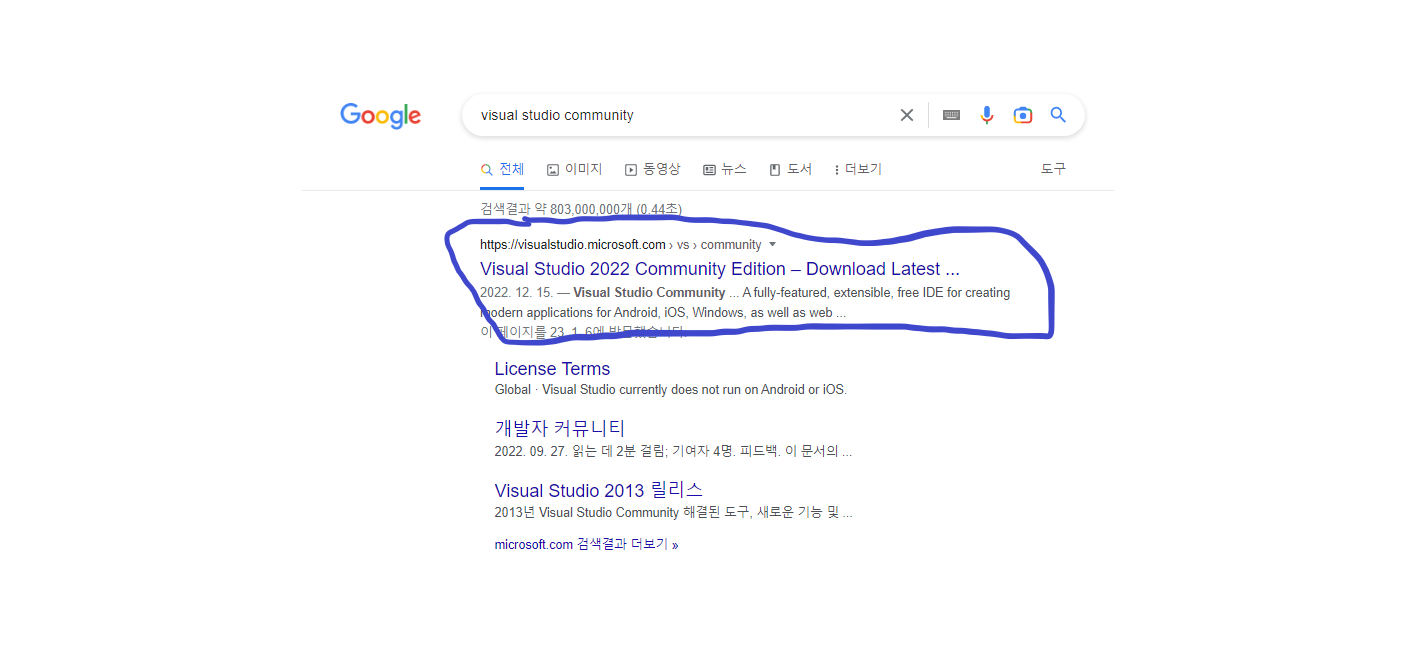The image size is (1416, 672).
Task: Expand the arrow next to visualstudio.microsoft.com URL
Action: tap(772, 245)
